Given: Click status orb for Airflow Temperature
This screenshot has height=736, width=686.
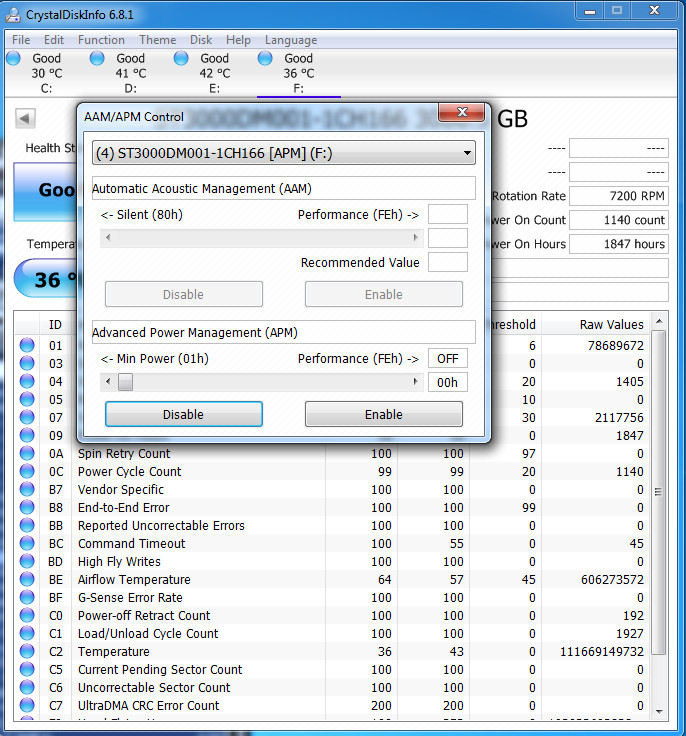Looking at the screenshot, I should 27,579.
